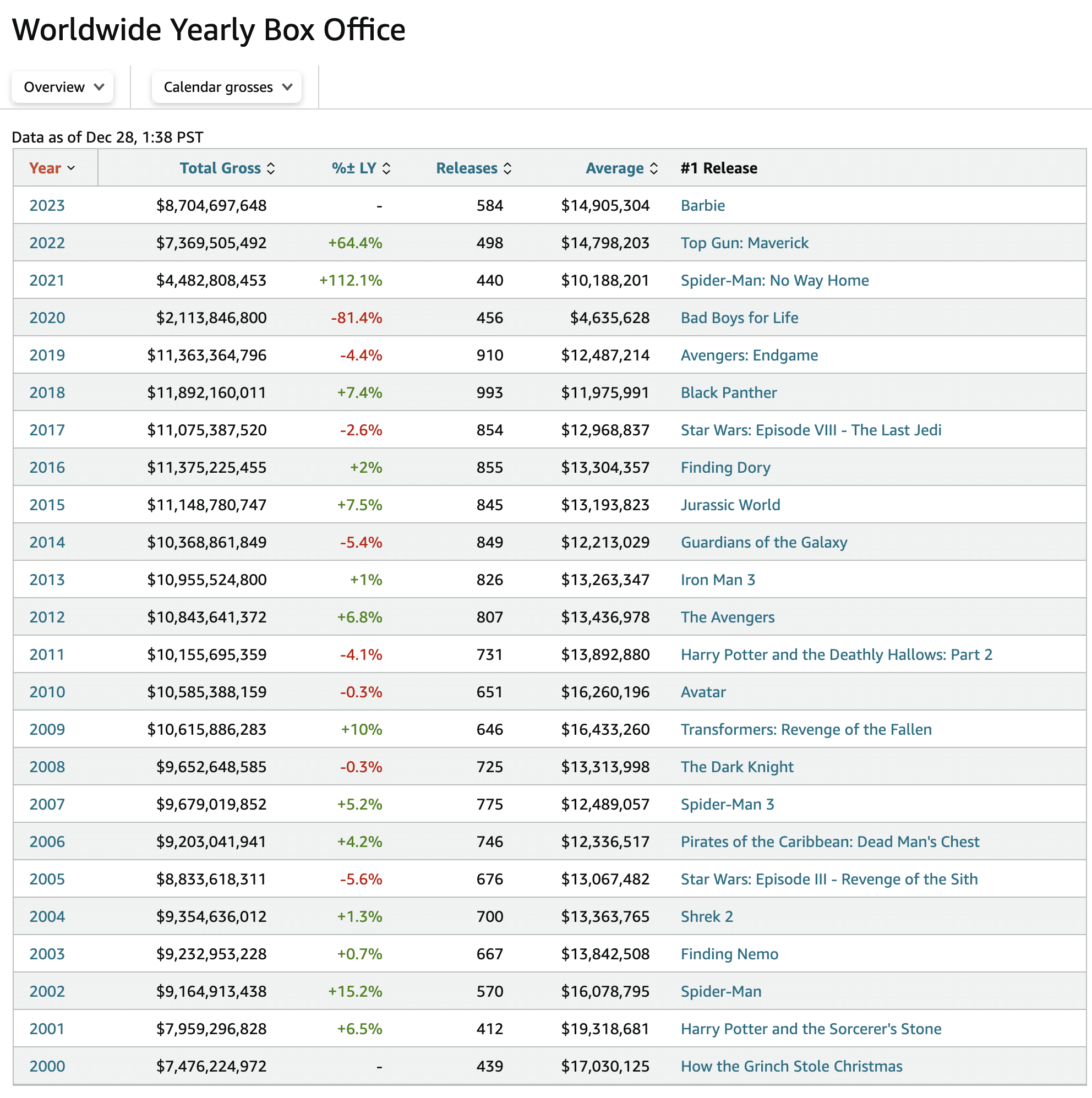Open How the Grinch Stole Christmas link

click(x=792, y=1066)
